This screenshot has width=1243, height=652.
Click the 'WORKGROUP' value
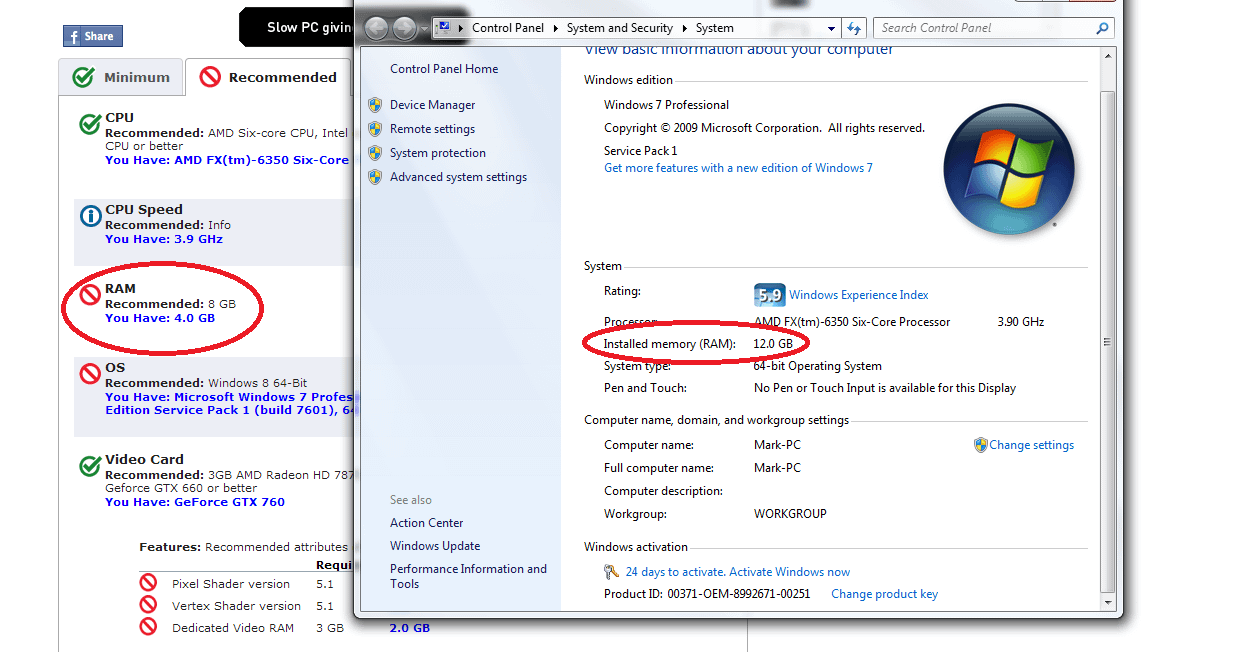(x=790, y=514)
